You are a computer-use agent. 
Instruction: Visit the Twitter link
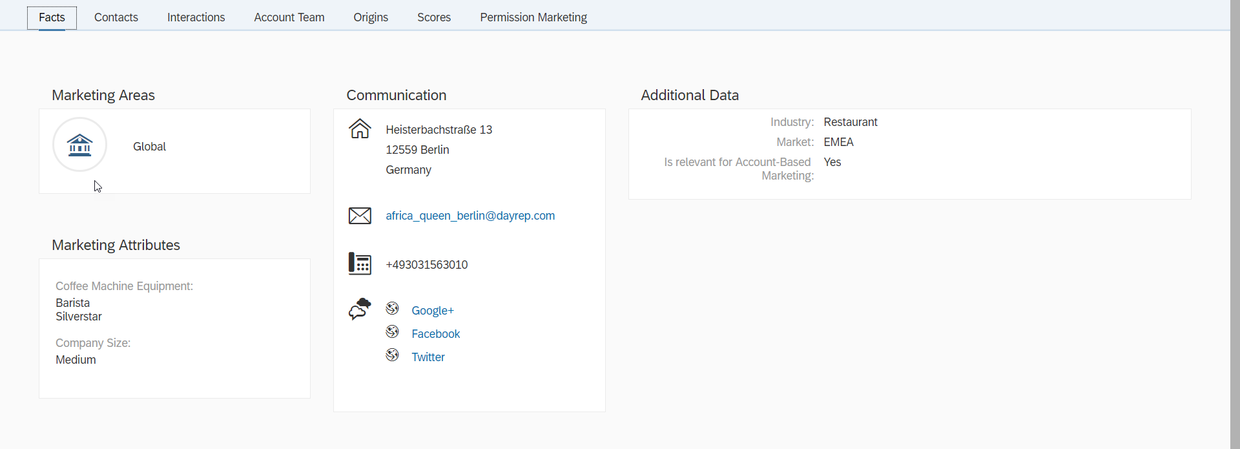(428, 357)
